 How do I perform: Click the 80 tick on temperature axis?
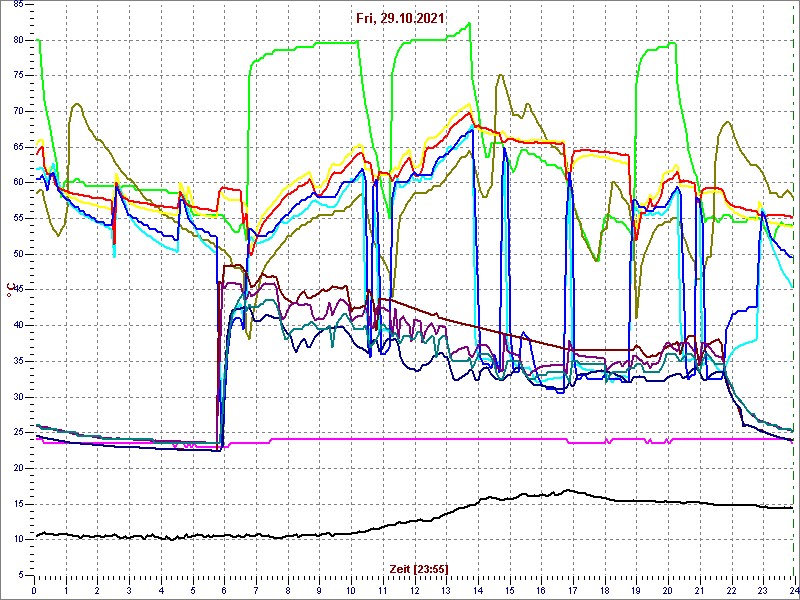point(17,40)
